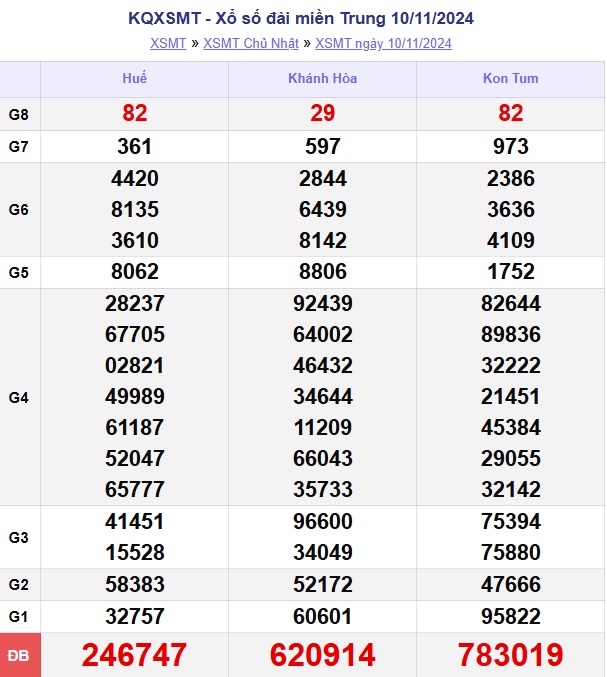
Task: Click the G8 prize row label
Action: 20,114
